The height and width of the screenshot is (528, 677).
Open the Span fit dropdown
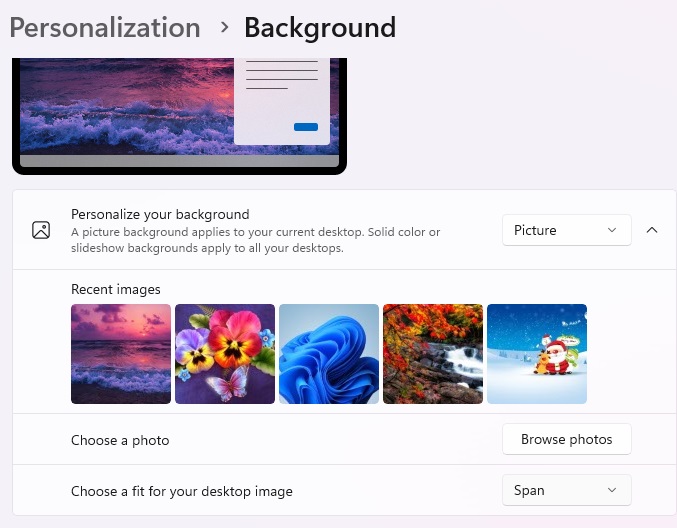pos(566,490)
